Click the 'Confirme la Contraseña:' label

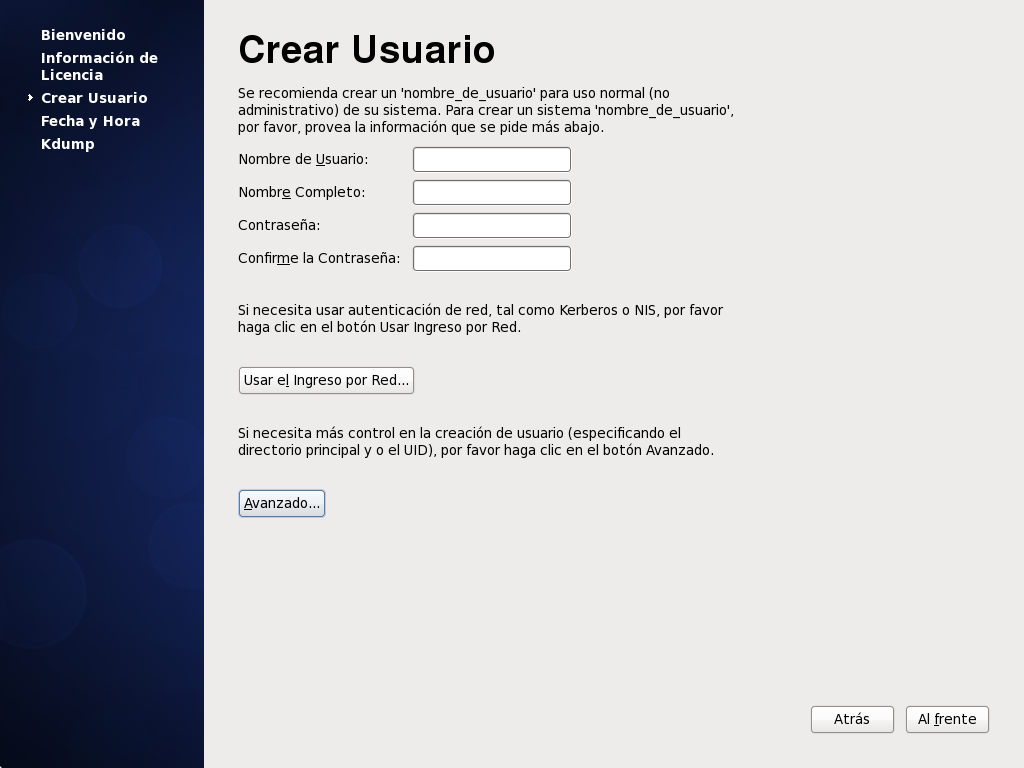coord(319,259)
